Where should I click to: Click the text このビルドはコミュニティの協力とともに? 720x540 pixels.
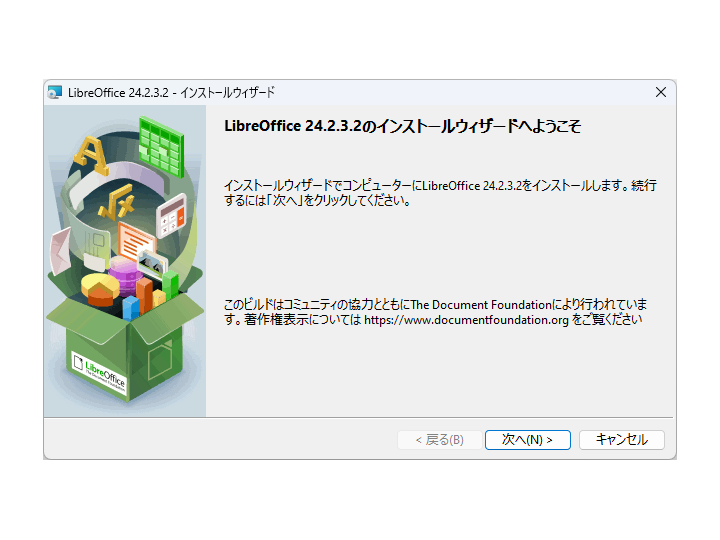(316, 305)
